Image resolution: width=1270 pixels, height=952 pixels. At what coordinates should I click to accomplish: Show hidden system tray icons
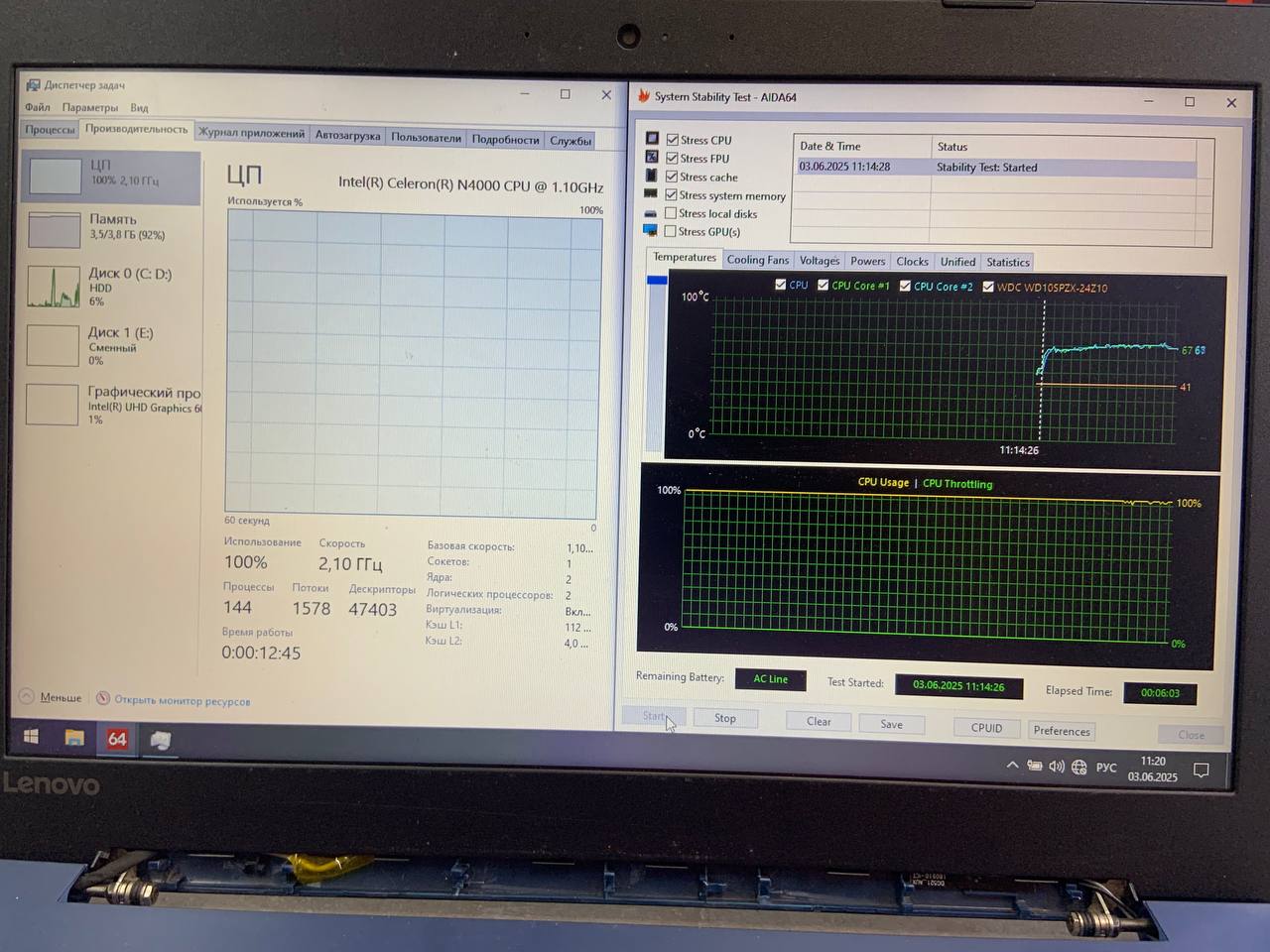[x=1012, y=765]
